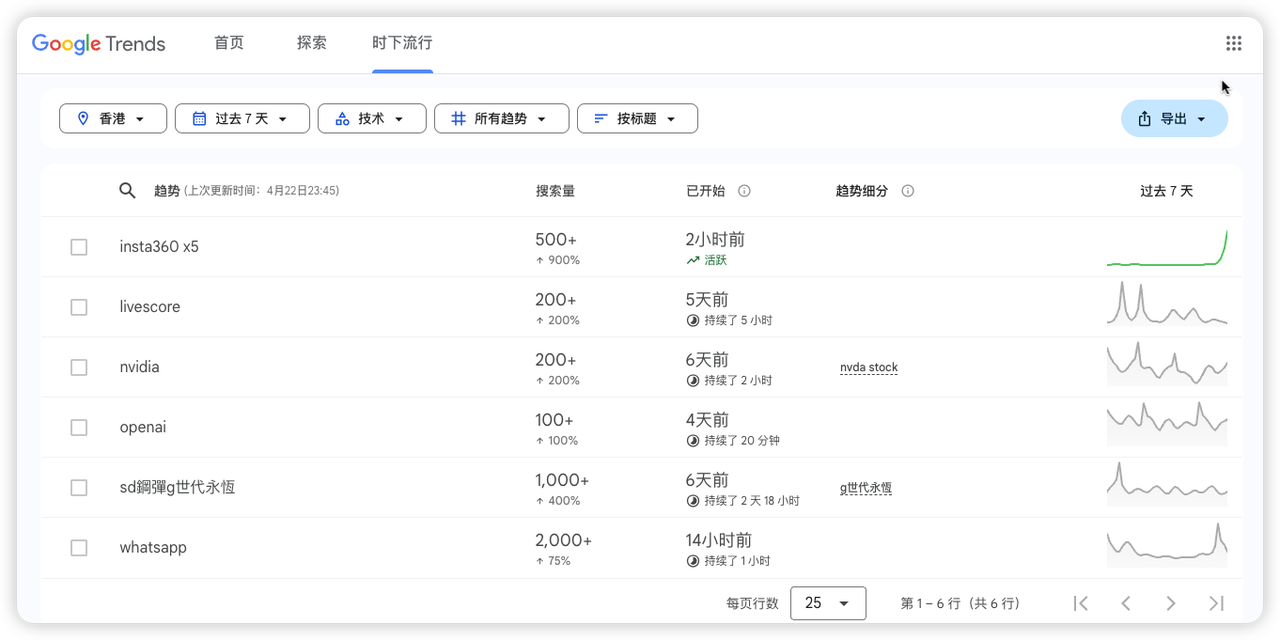This screenshot has width=1280, height=640.
Task: Click the search magnifier icon beside 趋势
Action: tap(127, 190)
